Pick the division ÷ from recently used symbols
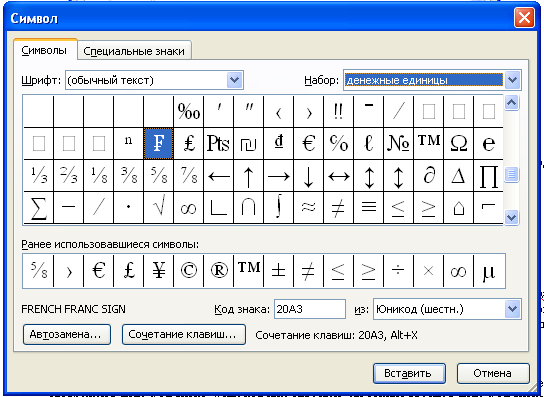This screenshot has height=397, width=544. (398, 271)
